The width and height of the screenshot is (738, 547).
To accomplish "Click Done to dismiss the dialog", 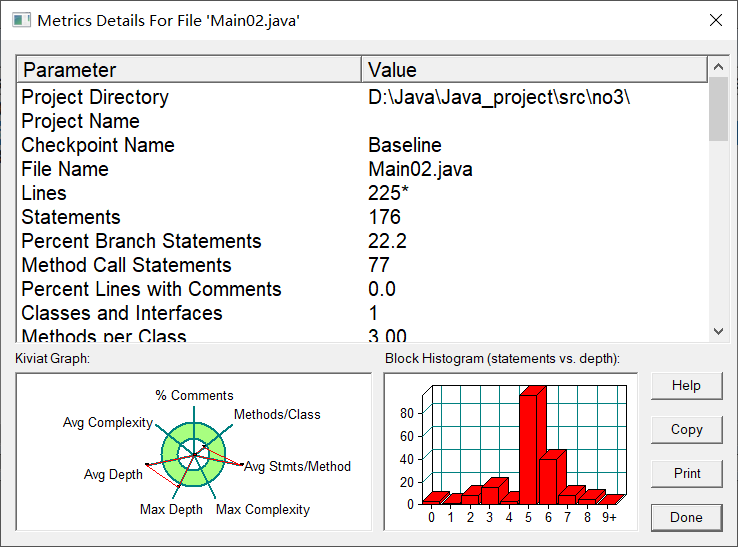I will pyautogui.click(x=686, y=517).
